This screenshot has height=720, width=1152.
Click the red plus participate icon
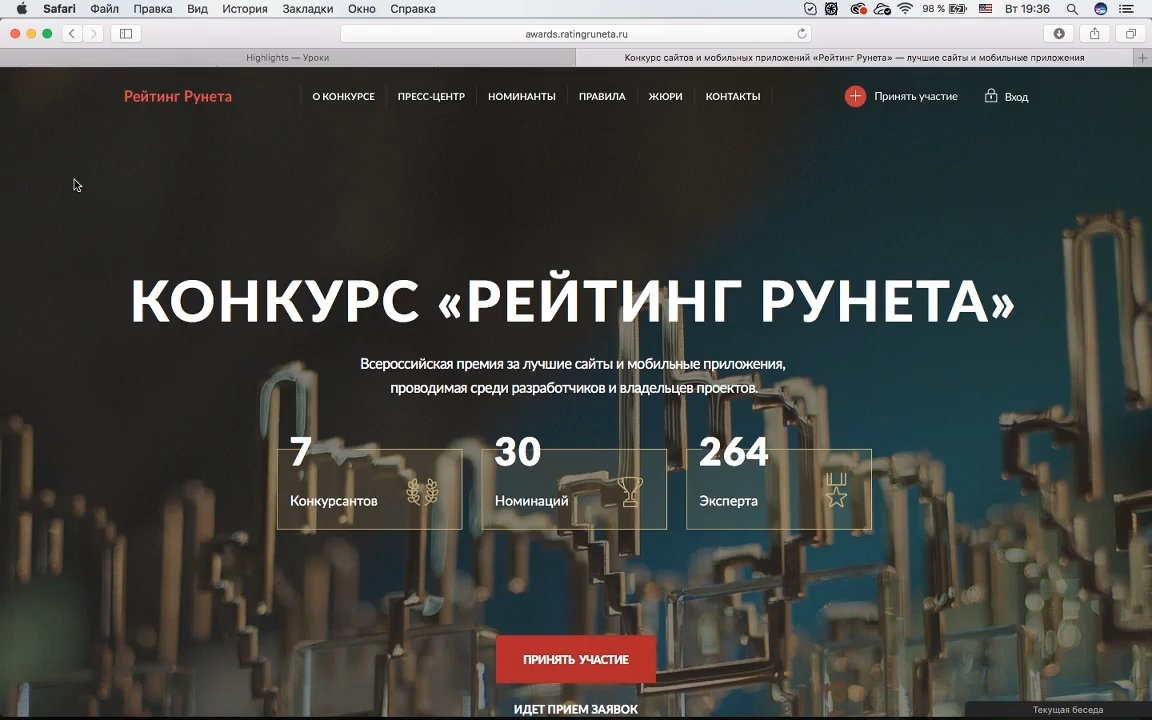(855, 96)
